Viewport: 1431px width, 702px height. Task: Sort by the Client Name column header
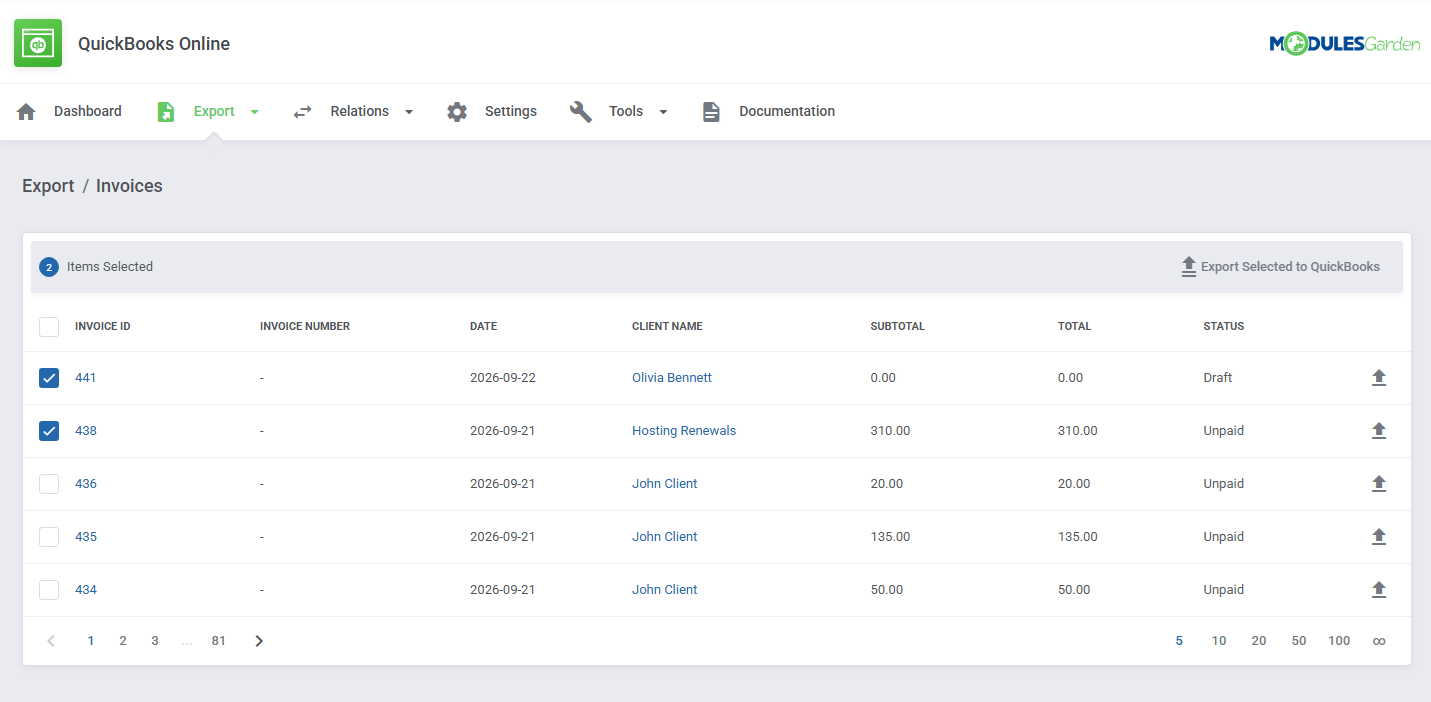click(x=667, y=326)
